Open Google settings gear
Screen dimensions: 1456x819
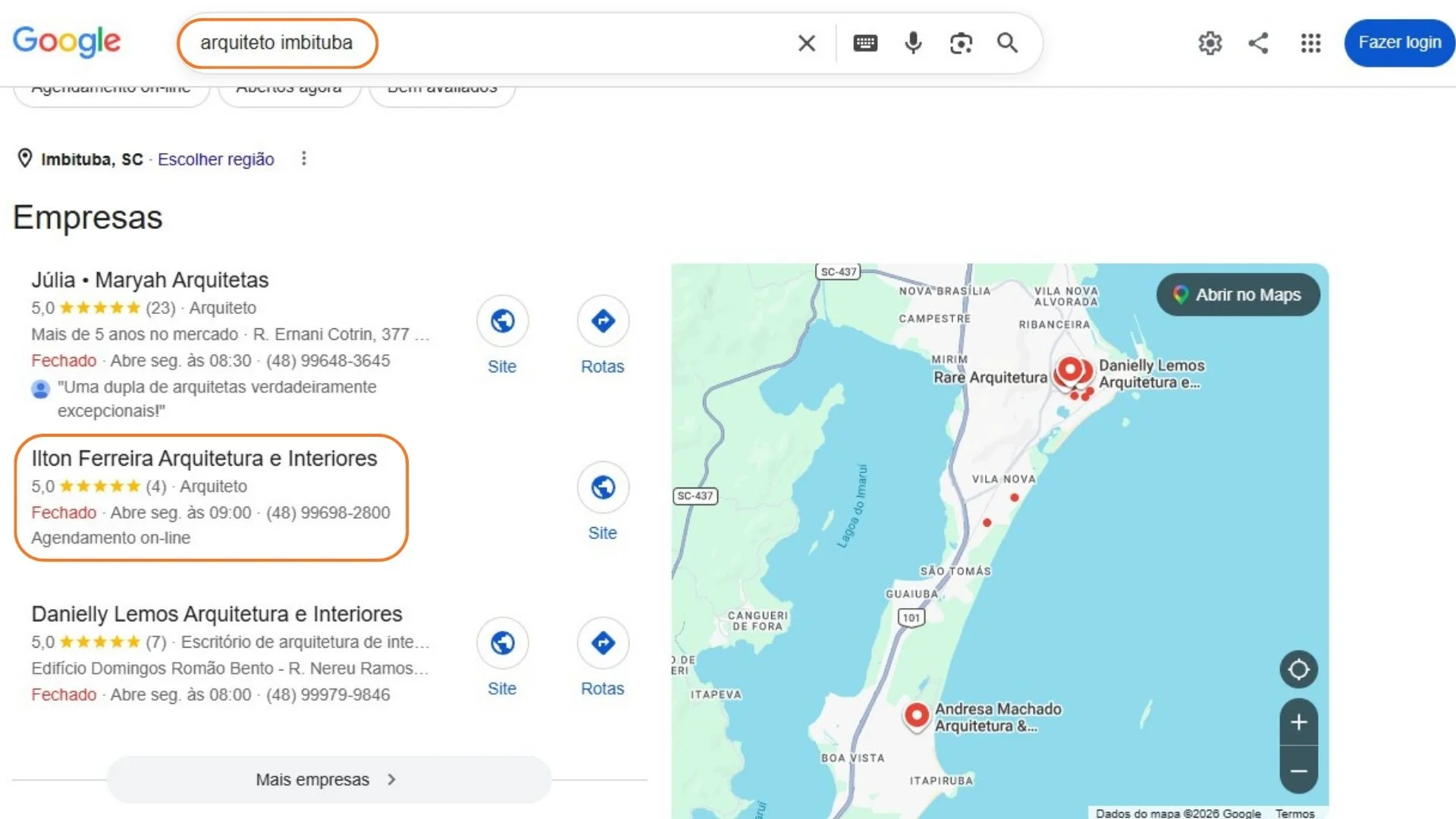coord(1210,43)
